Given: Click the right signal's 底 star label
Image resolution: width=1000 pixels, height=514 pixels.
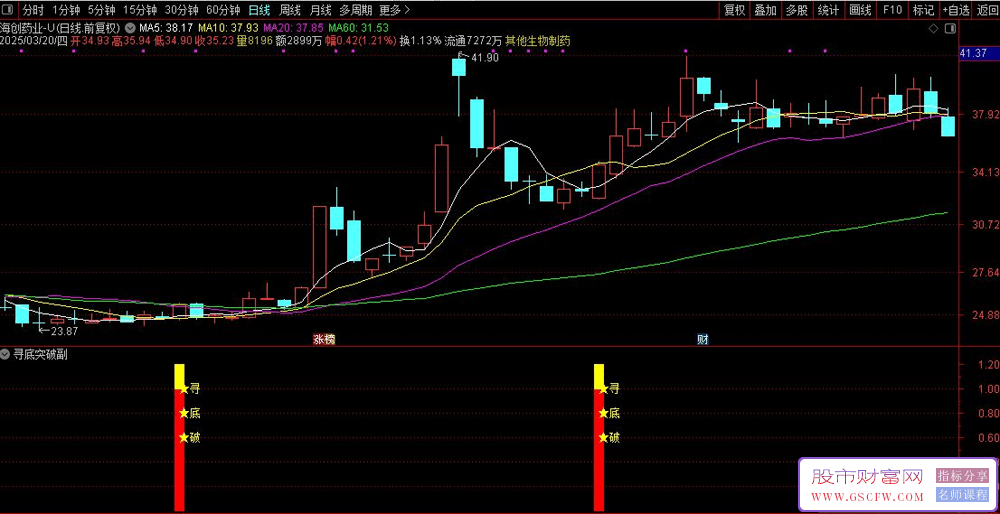Looking at the screenshot, I should coord(609,413).
